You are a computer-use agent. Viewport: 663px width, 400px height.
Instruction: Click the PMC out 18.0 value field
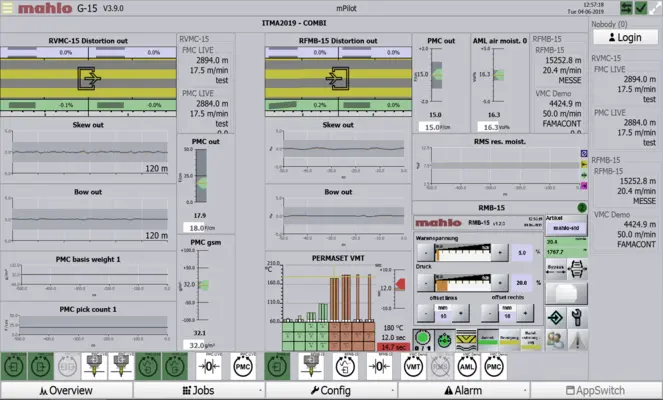(x=198, y=228)
